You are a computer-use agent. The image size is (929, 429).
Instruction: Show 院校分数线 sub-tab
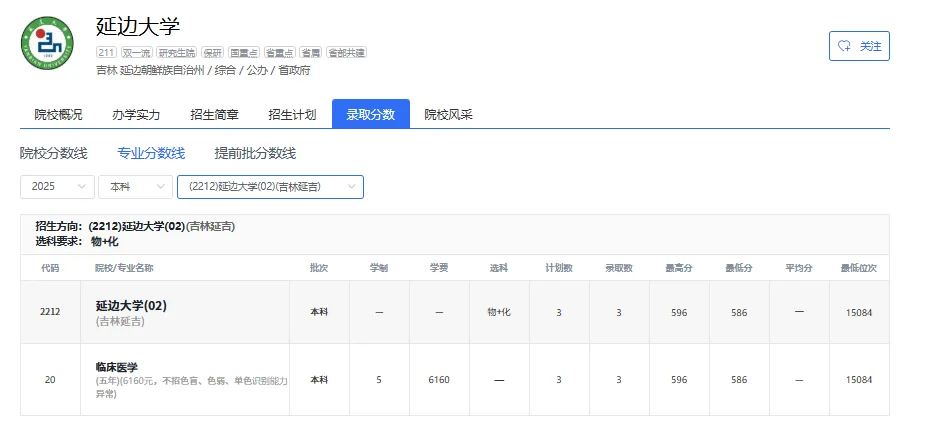coord(53,153)
